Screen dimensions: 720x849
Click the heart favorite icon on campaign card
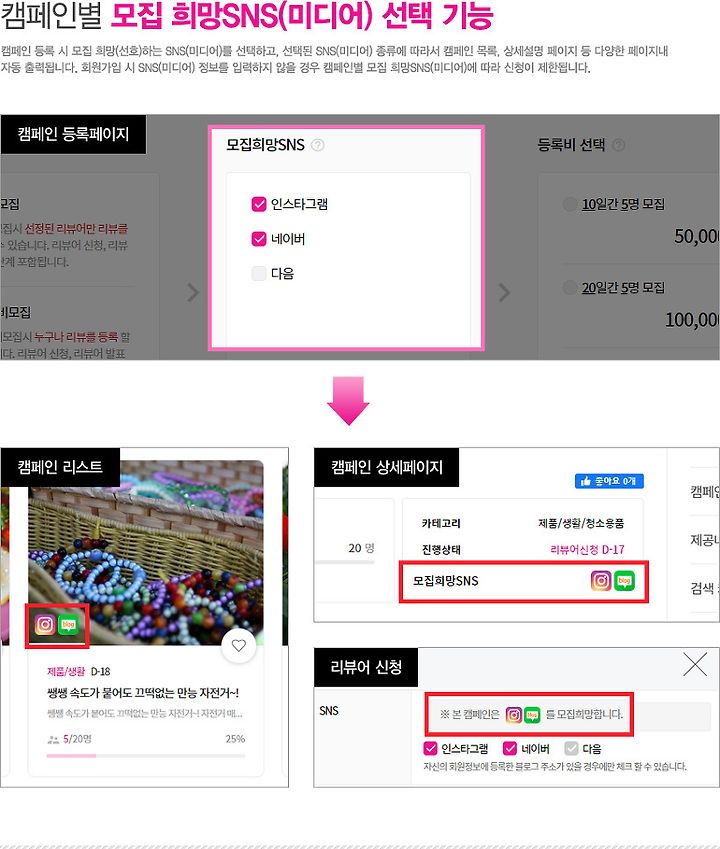239,645
